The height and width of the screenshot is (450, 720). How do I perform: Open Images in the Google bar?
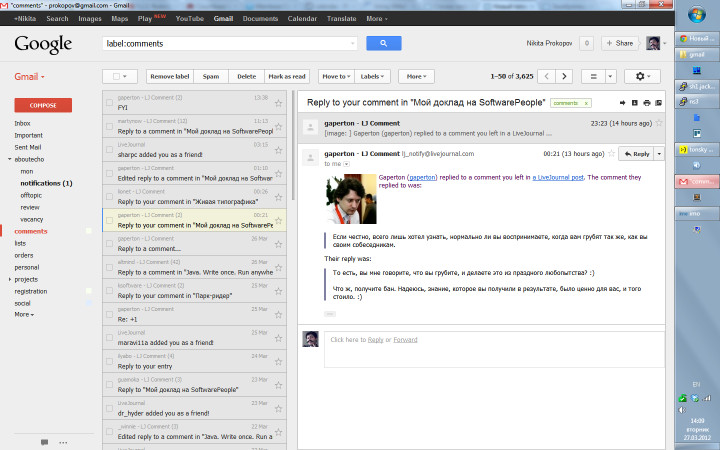pyautogui.click(x=90, y=18)
